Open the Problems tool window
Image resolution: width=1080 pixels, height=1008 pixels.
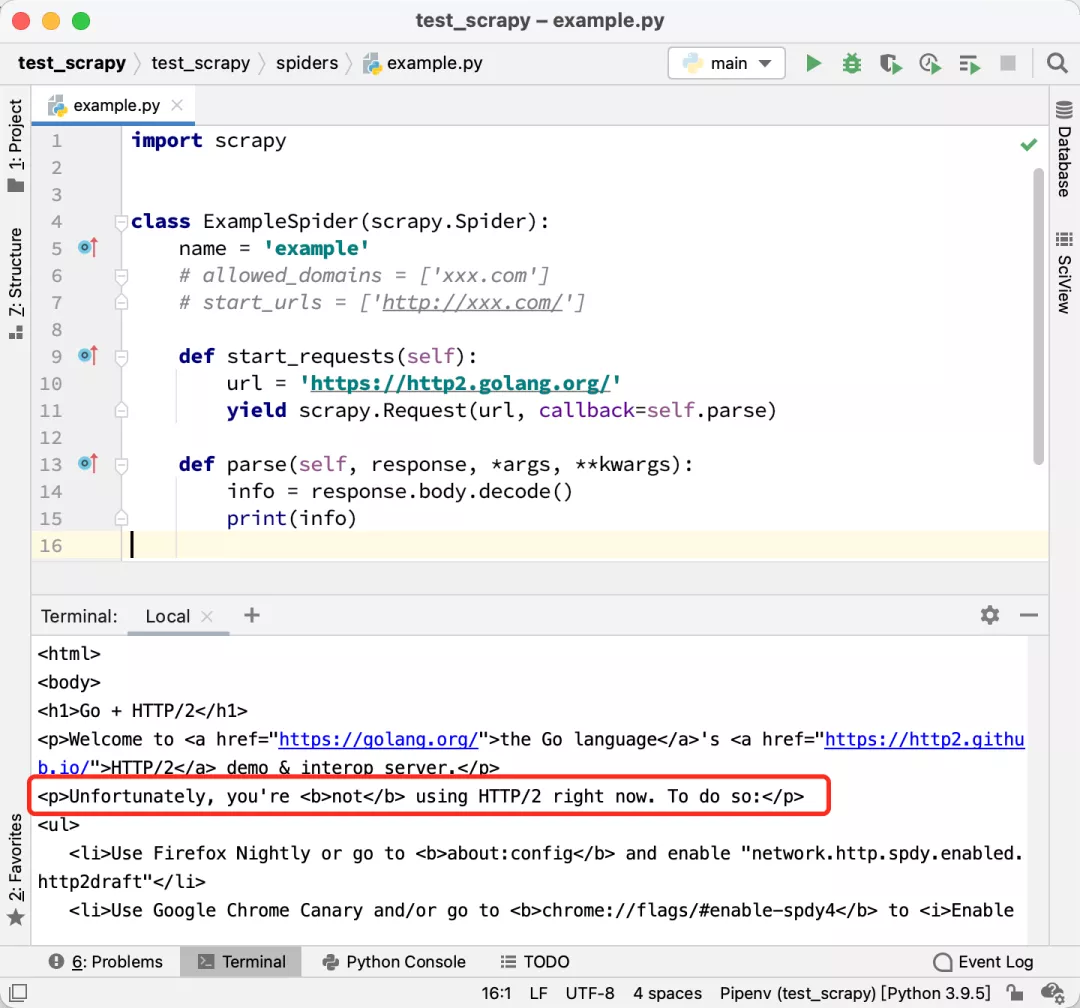click(105, 962)
